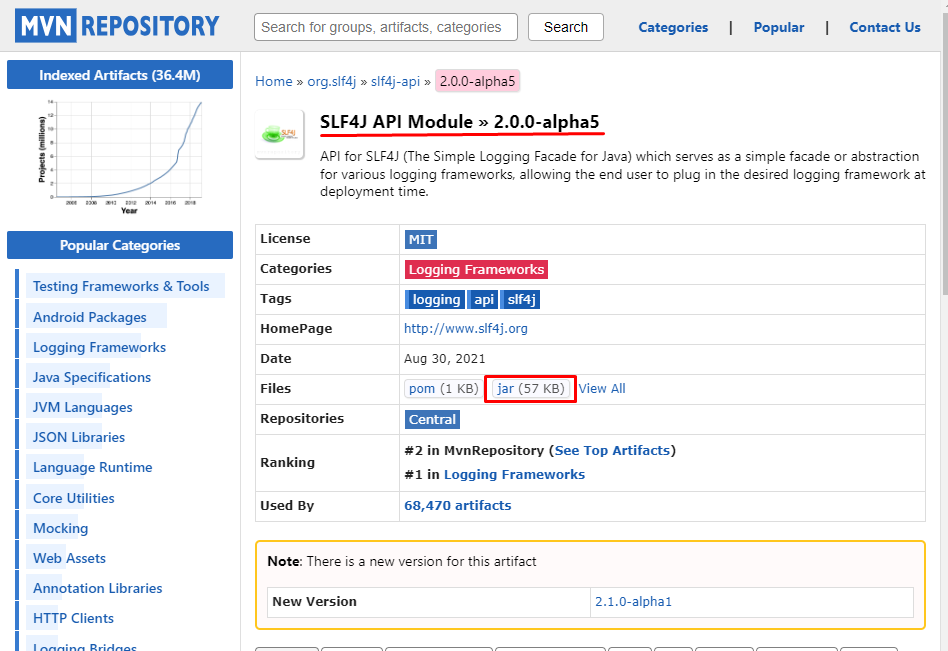Click the Popular Categories header
This screenshot has width=948, height=651.
[120, 245]
